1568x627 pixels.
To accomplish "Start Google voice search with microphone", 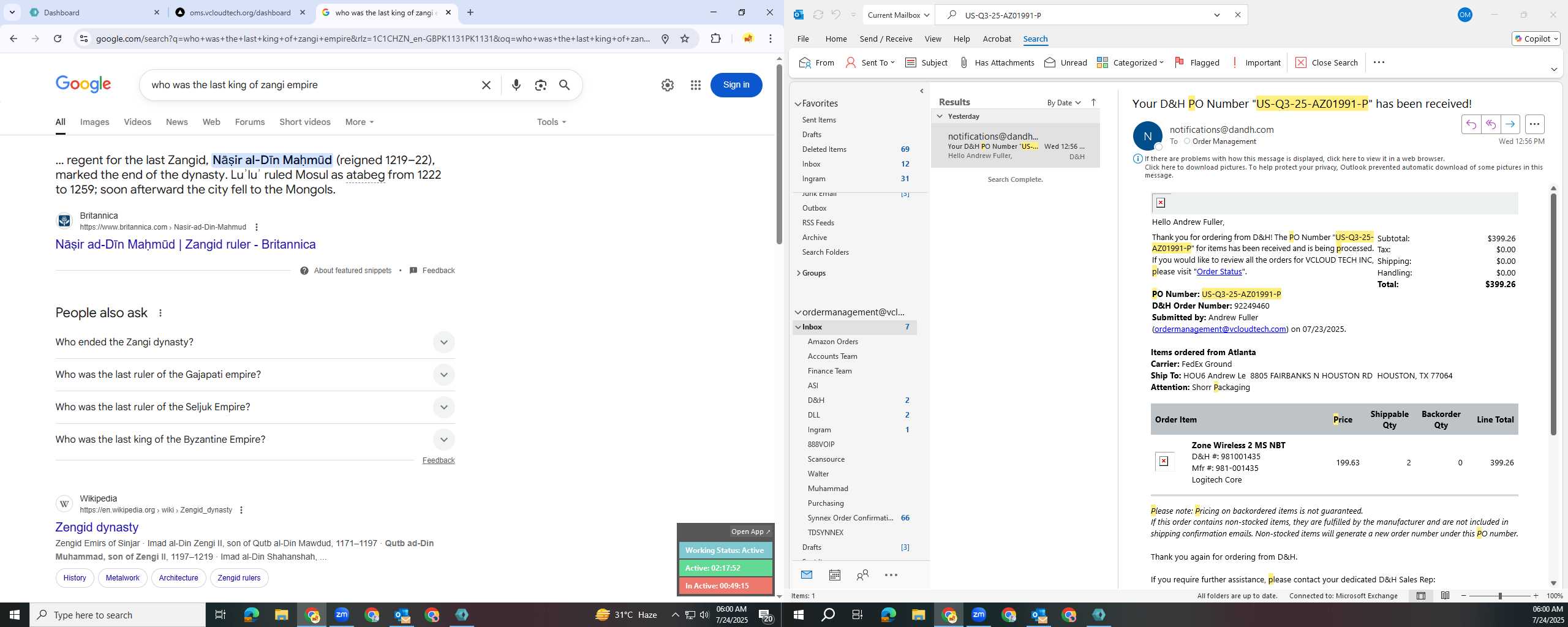I will tap(516, 85).
